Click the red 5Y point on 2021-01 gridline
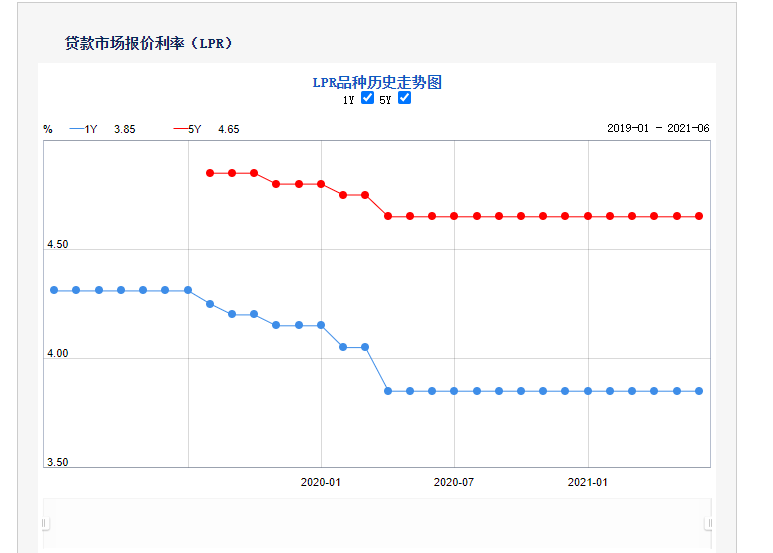773x553 pixels. click(588, 216)
